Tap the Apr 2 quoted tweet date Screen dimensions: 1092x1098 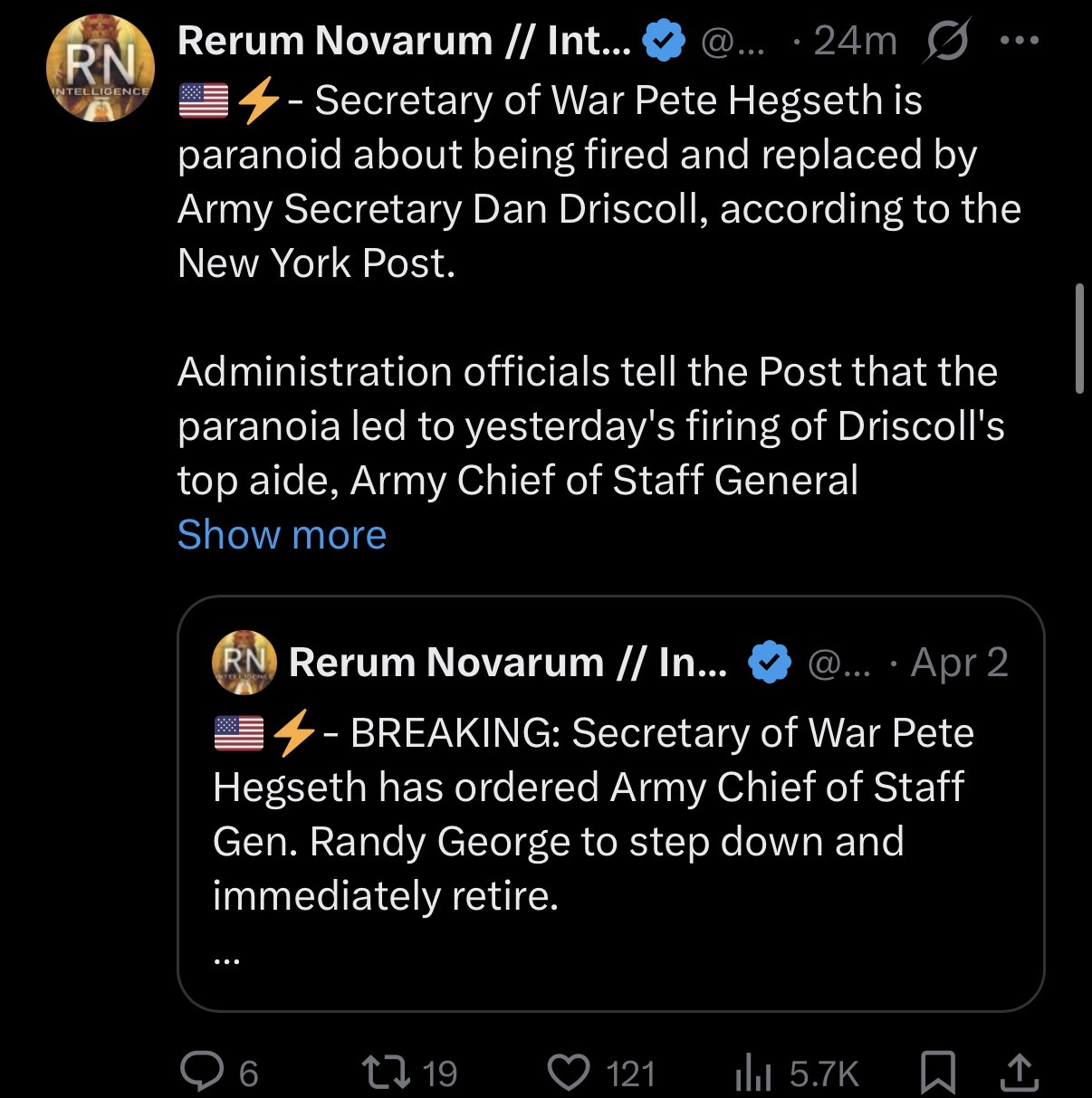959,663
